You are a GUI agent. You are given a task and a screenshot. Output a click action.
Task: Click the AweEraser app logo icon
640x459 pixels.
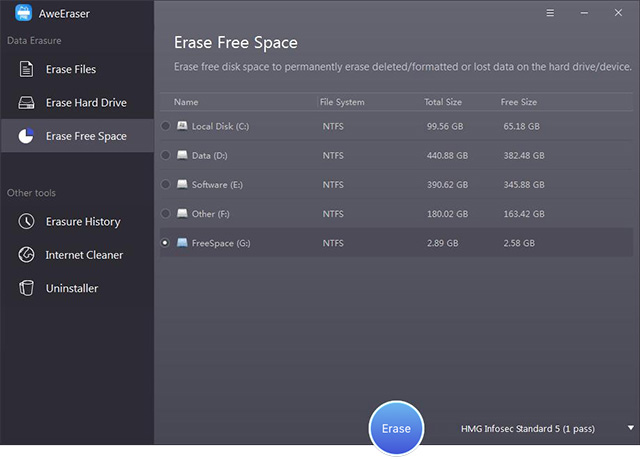pyautogui.click(x=23, y=13)
